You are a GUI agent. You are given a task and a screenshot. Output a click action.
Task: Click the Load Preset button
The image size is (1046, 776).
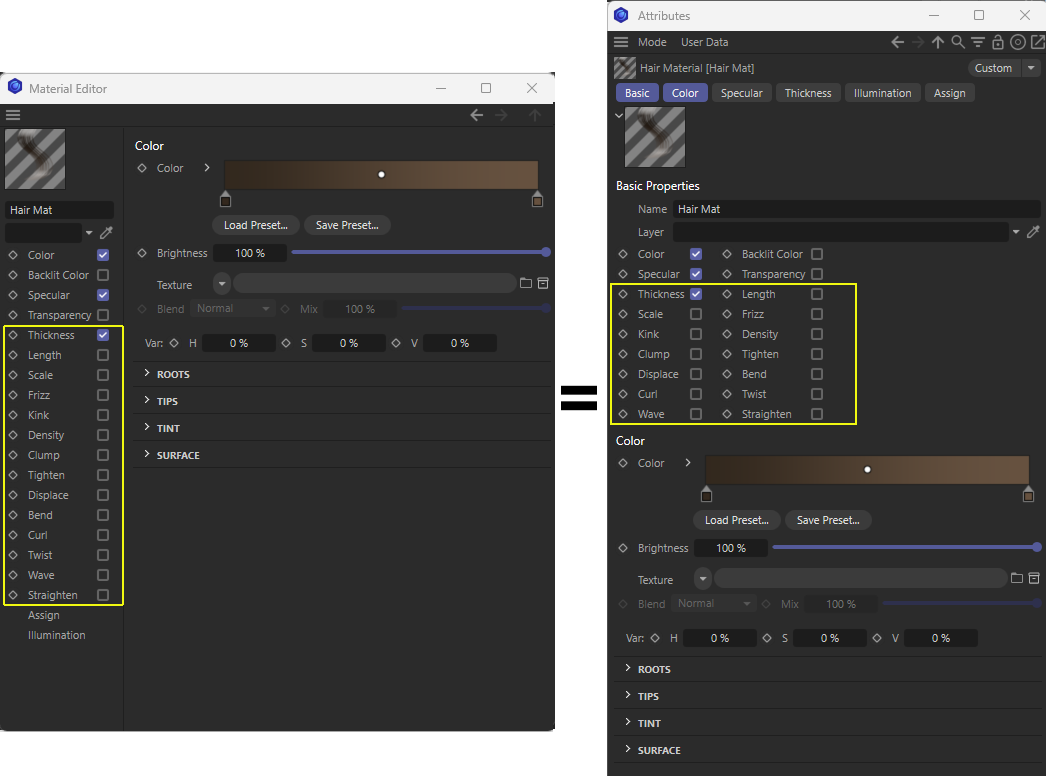click(255, 224)
